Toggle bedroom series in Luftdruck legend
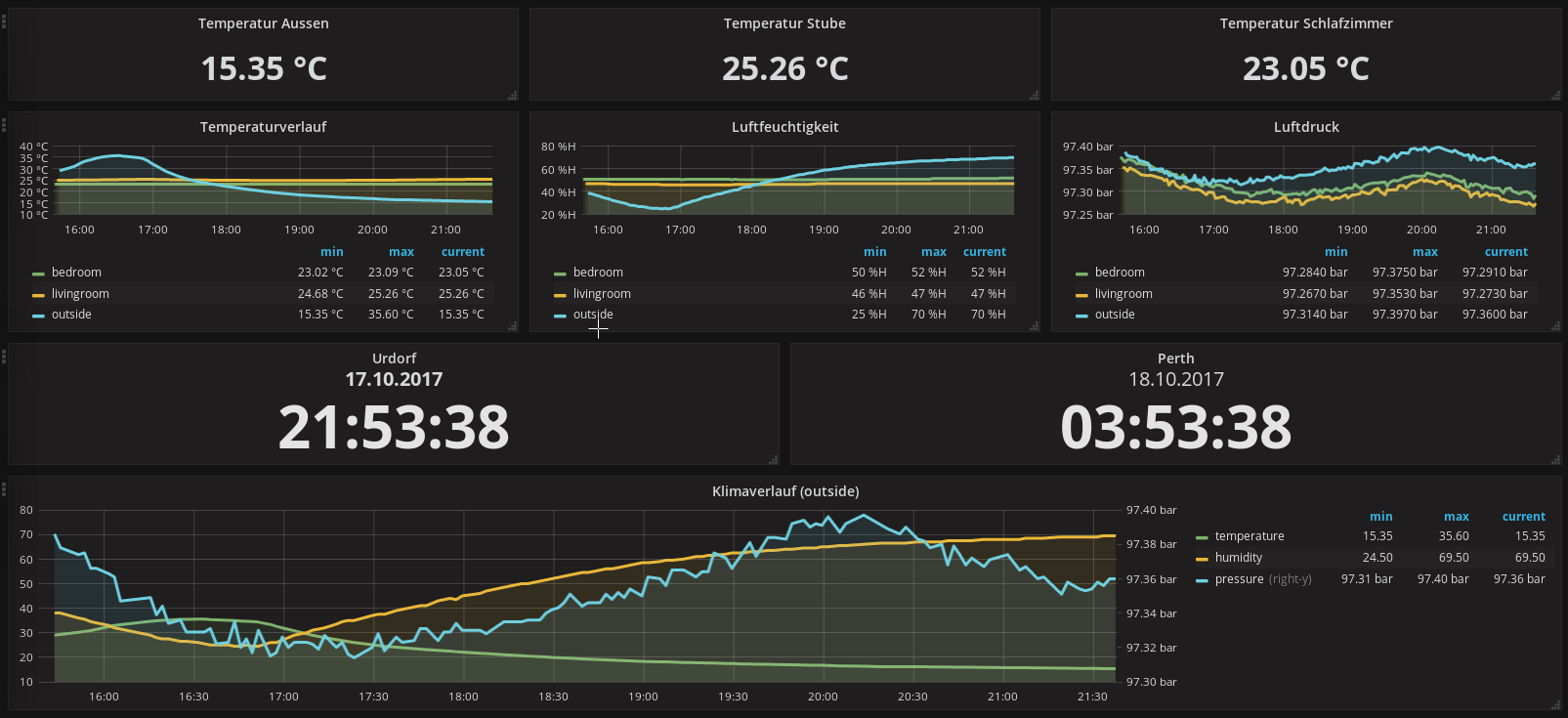1568x718 pixels. click(x=1120, y=273)
